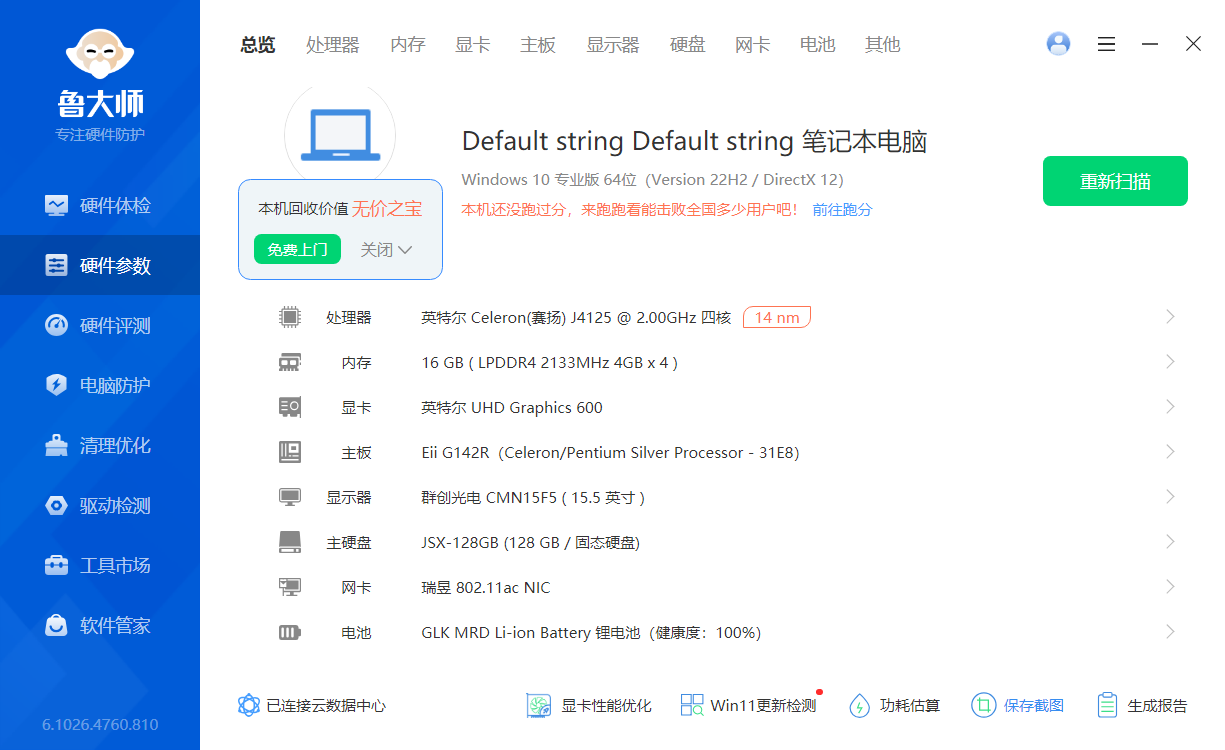Open 电脑防护 sidebar entry
The width and height of the screenshot is (1225, 750).
point(100,385)
